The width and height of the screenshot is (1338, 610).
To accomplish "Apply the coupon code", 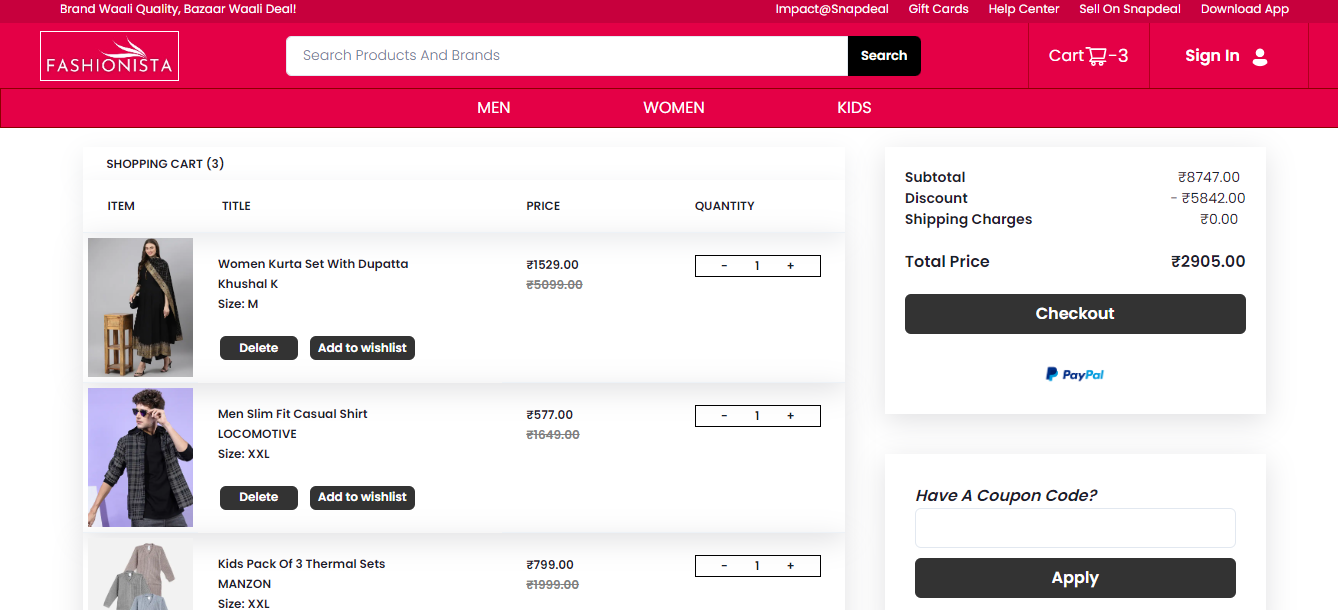I will point(1075,578).
